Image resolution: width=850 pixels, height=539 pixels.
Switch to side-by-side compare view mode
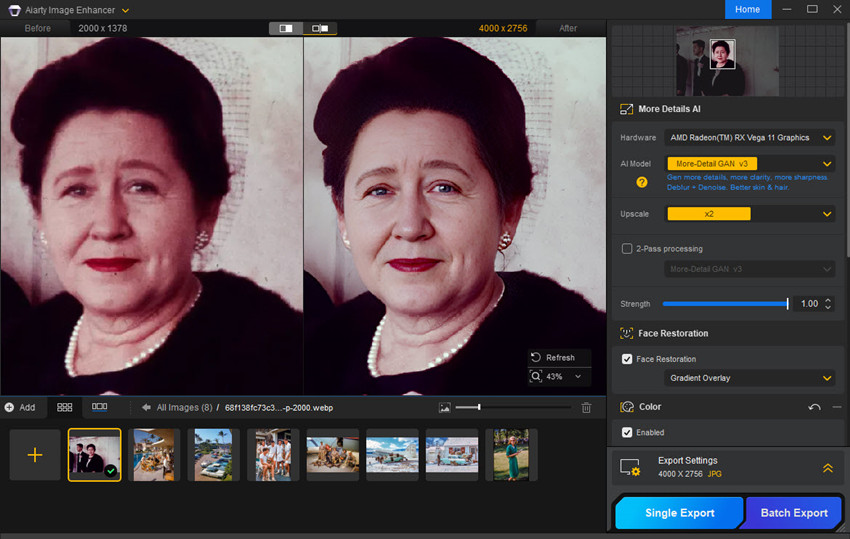tap(320, 28)
